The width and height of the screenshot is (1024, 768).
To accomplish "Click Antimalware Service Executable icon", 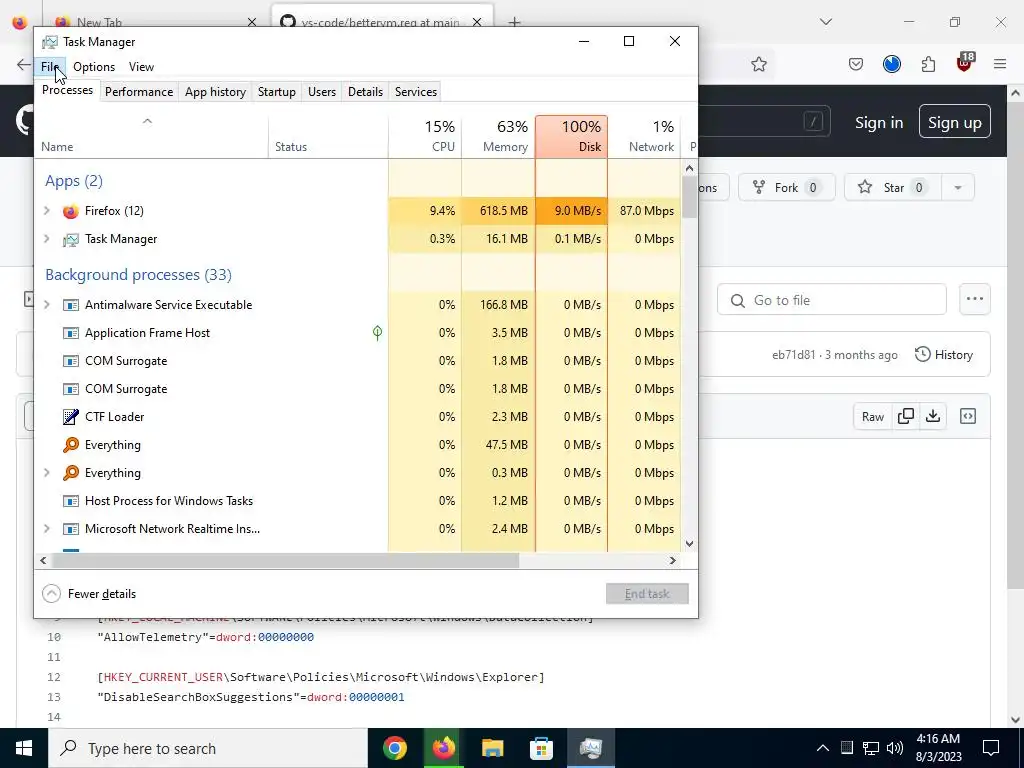I will (71, 305).
